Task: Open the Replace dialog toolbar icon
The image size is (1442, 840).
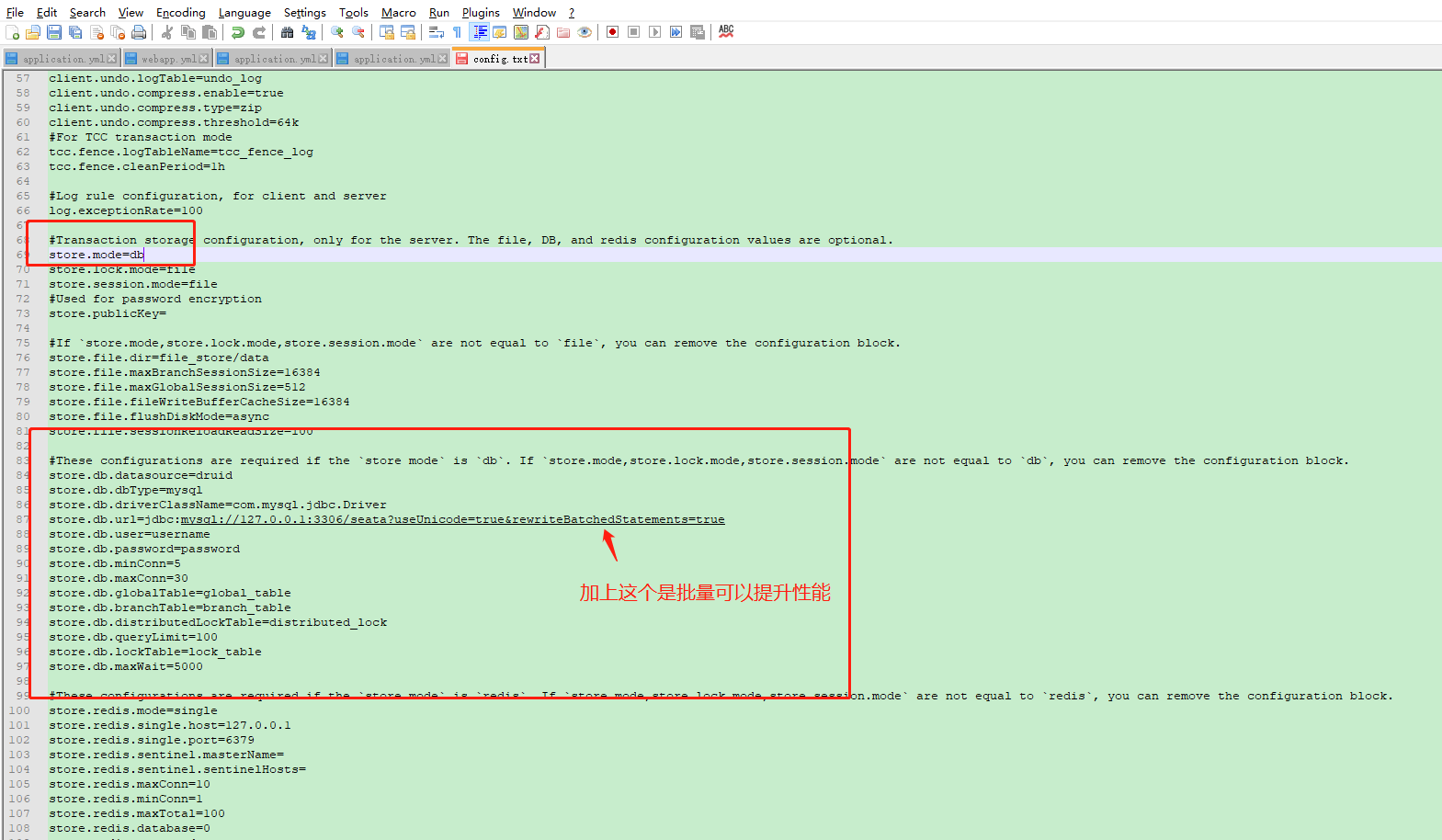Action: coord(309,32)
